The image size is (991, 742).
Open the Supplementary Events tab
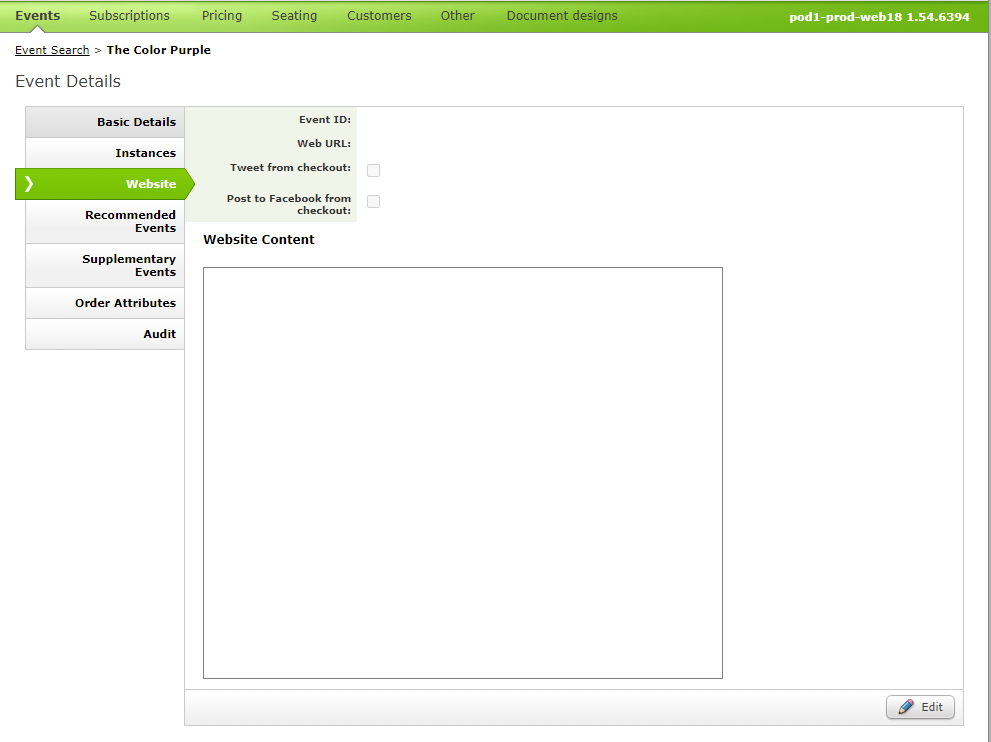[105, 265]
